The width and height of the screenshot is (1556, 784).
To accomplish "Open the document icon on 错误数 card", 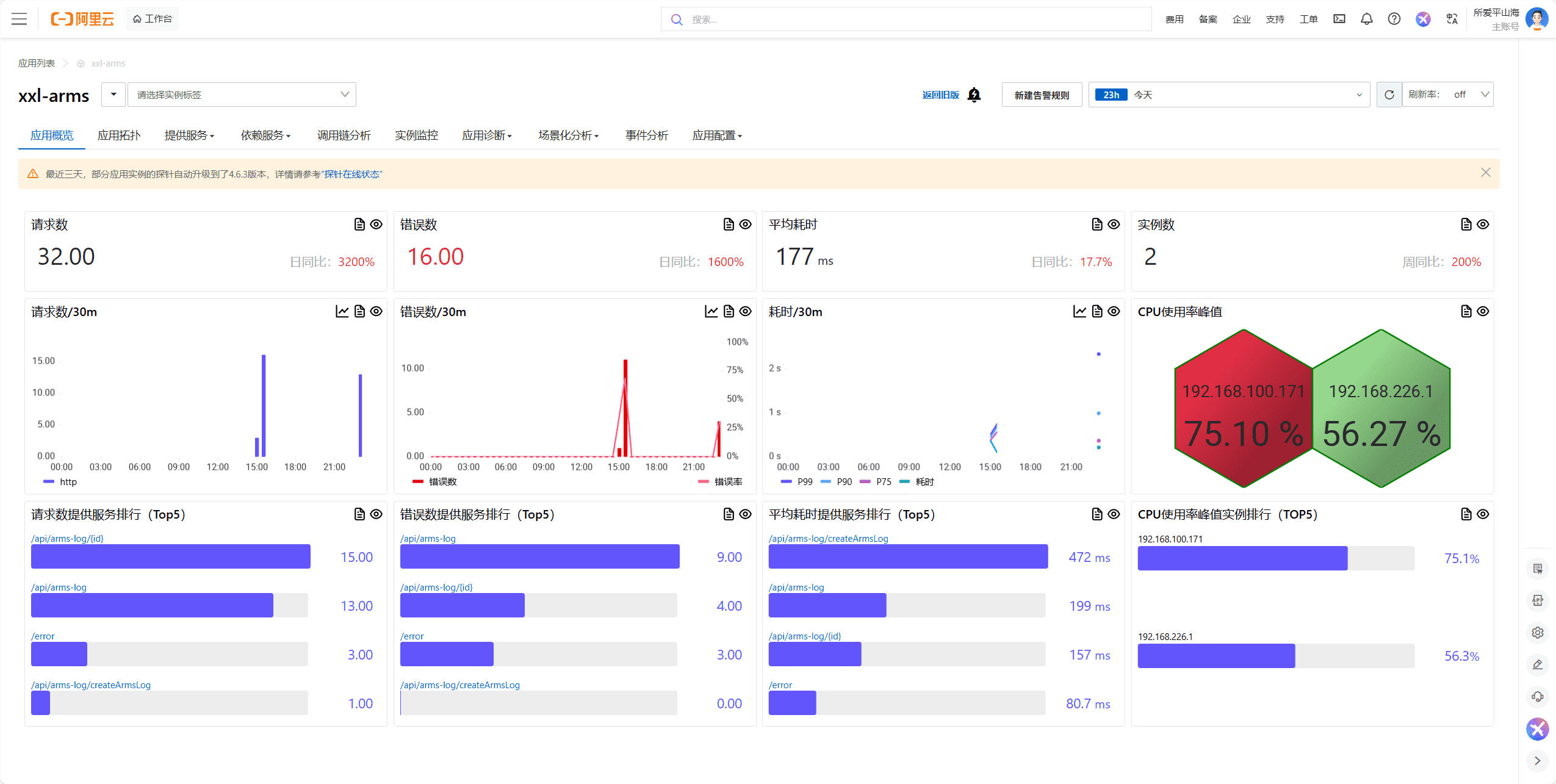I will click(729, 225).
